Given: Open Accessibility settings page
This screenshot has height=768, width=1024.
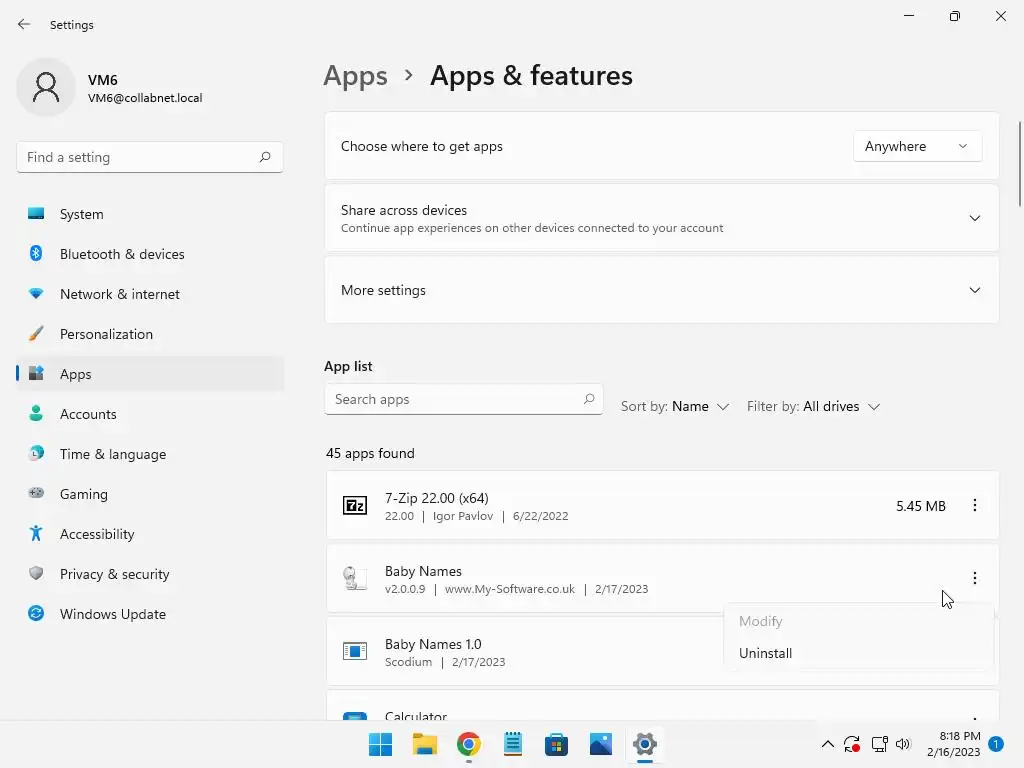Looking at the screenshot, I should 96,534.
